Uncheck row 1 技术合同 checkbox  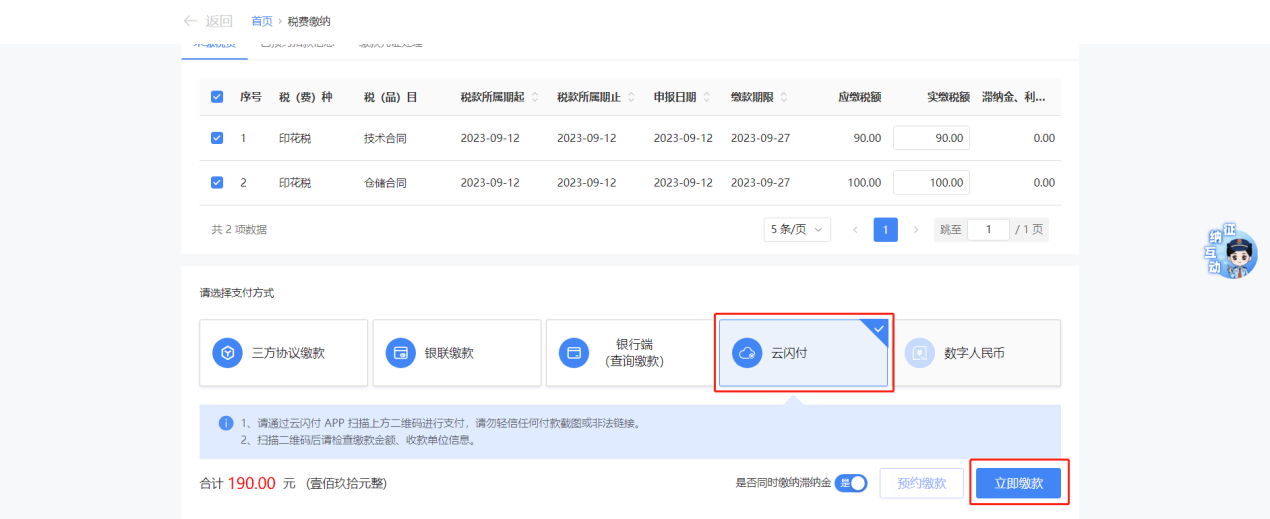pos(217,138)
